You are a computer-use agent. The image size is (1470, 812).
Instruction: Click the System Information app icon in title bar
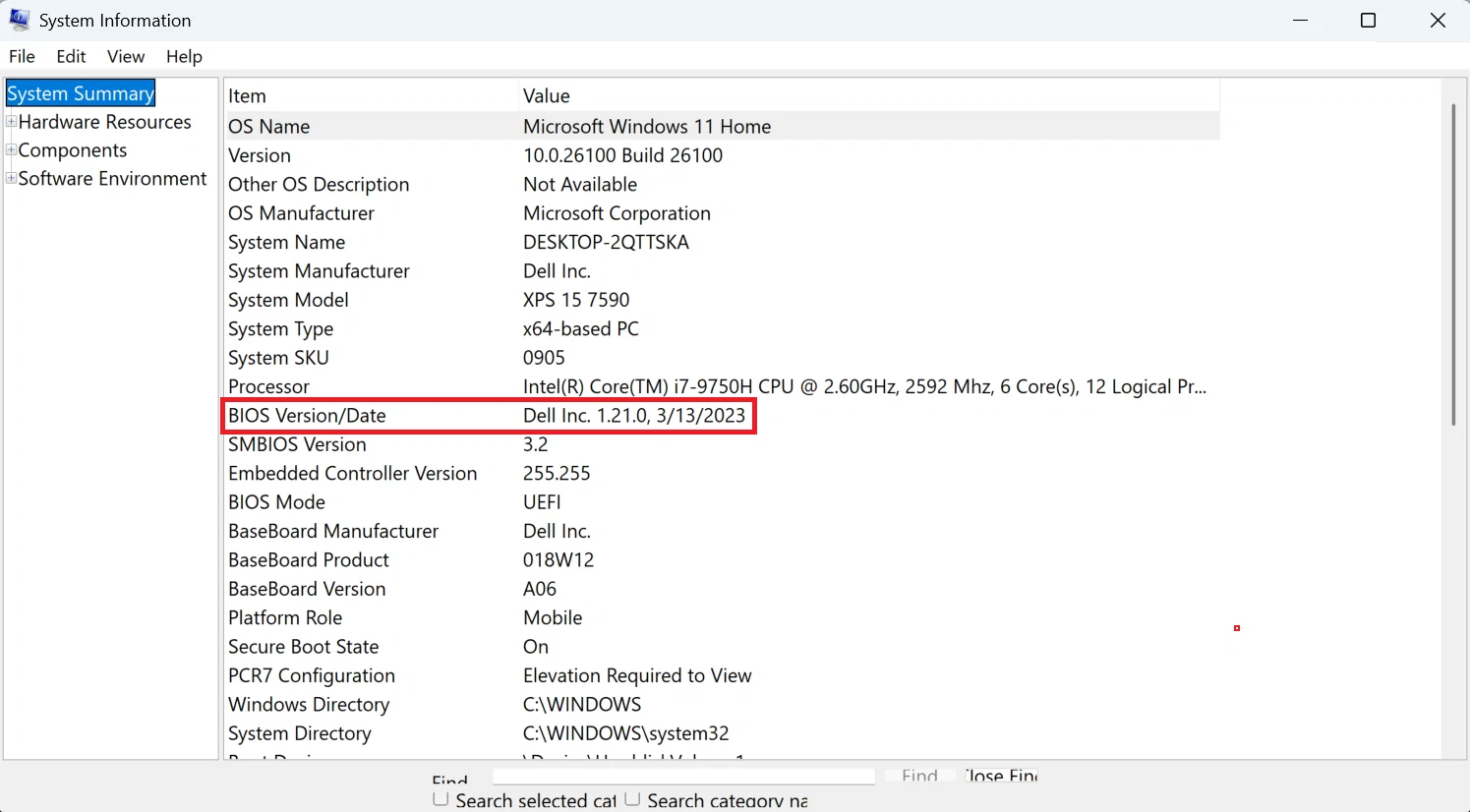tap(19, 20)
